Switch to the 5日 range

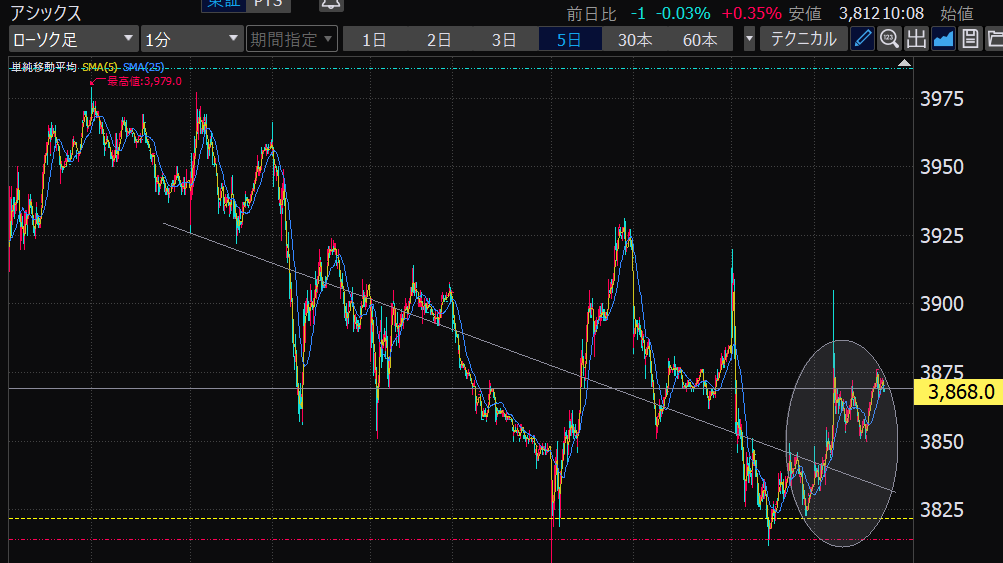tap(569, 40)
